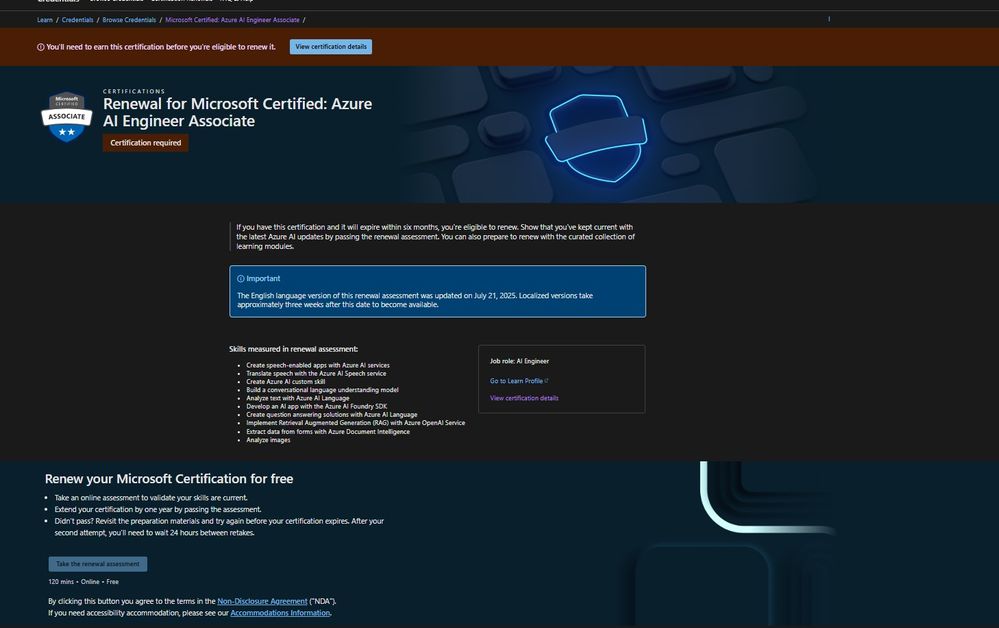Viewport: 999px width, 628px height.
Task: Click "Take an online assessment to validate your skills" bullet
Action: tap(151, 498)
